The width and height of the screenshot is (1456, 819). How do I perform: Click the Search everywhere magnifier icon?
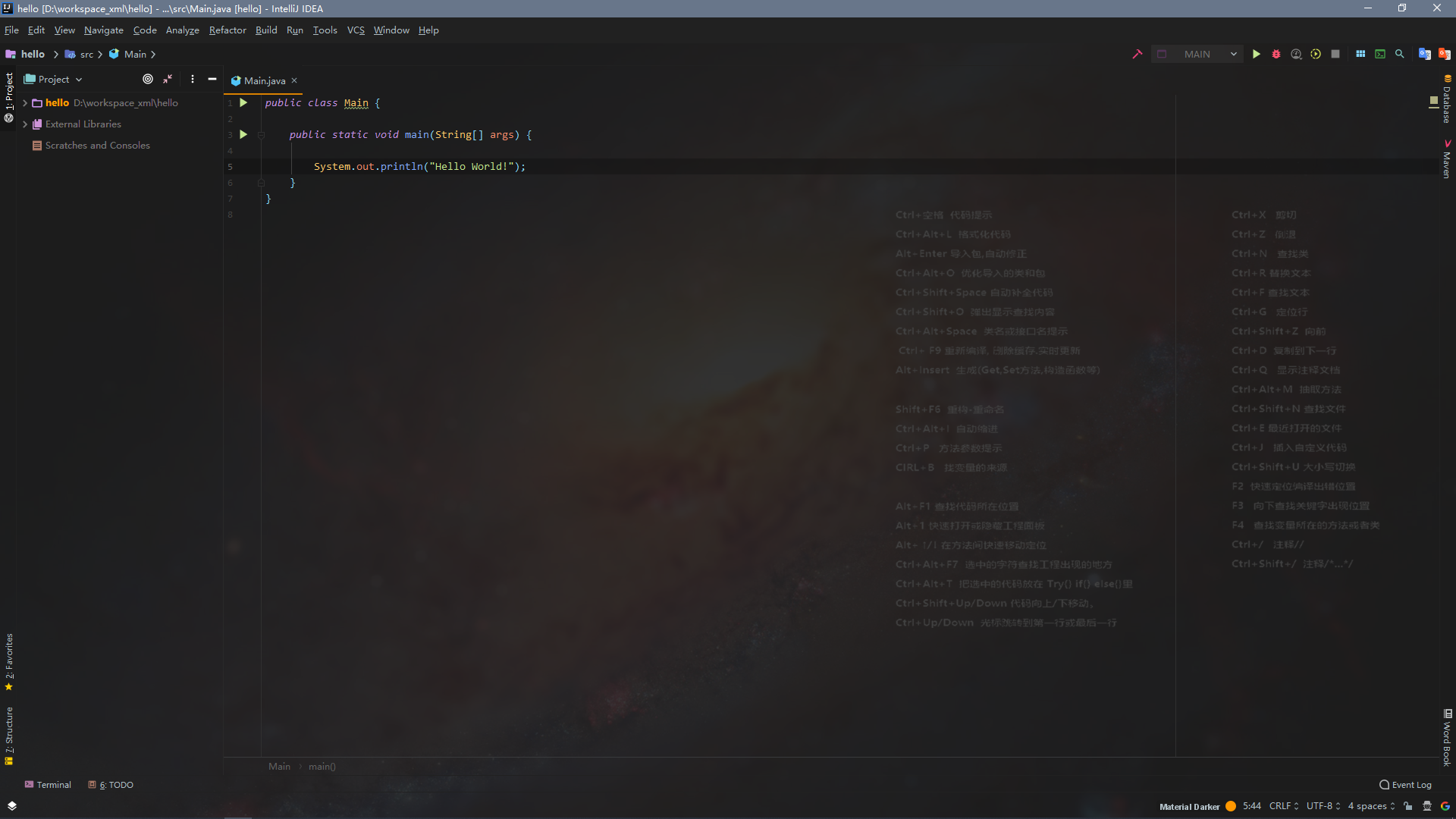coord(1400,54)
